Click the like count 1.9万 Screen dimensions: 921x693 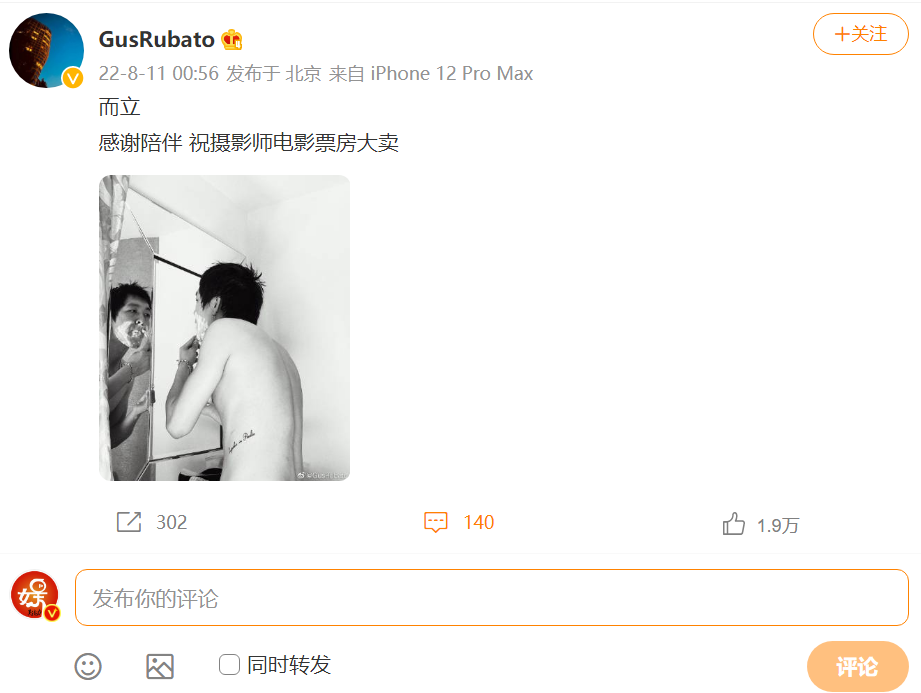tap(778, 525)
